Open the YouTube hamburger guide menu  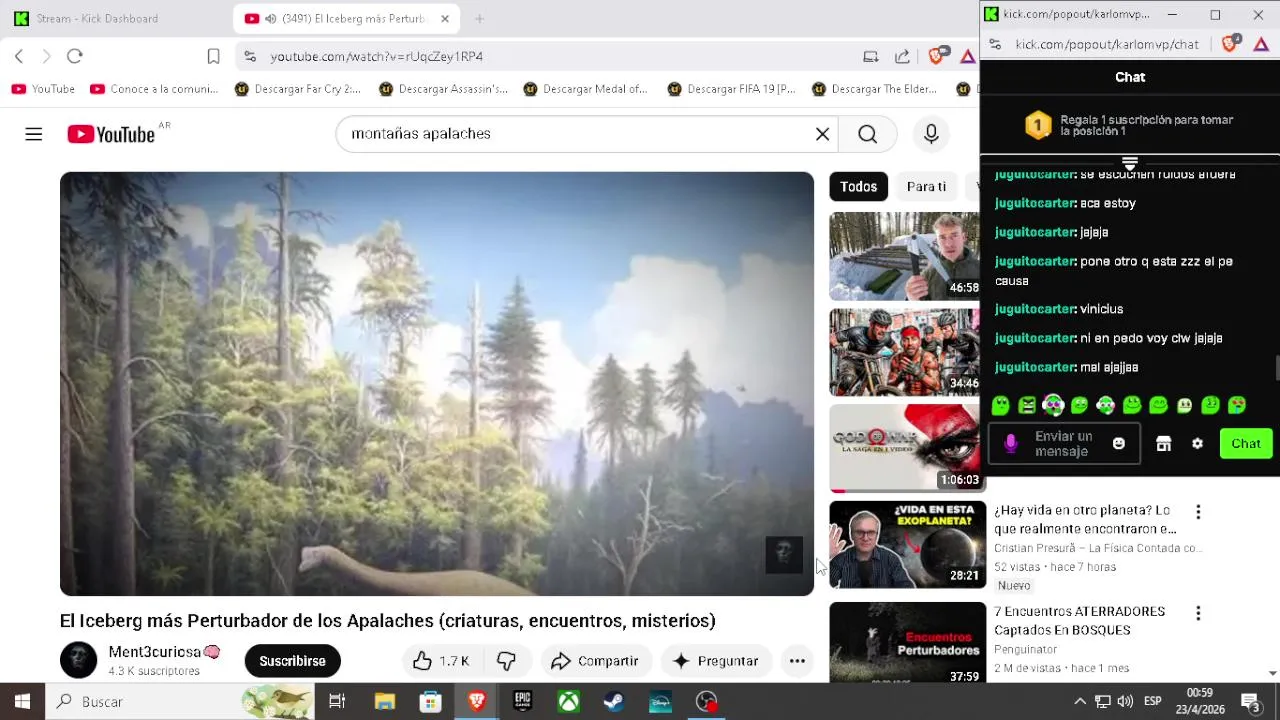34,134
